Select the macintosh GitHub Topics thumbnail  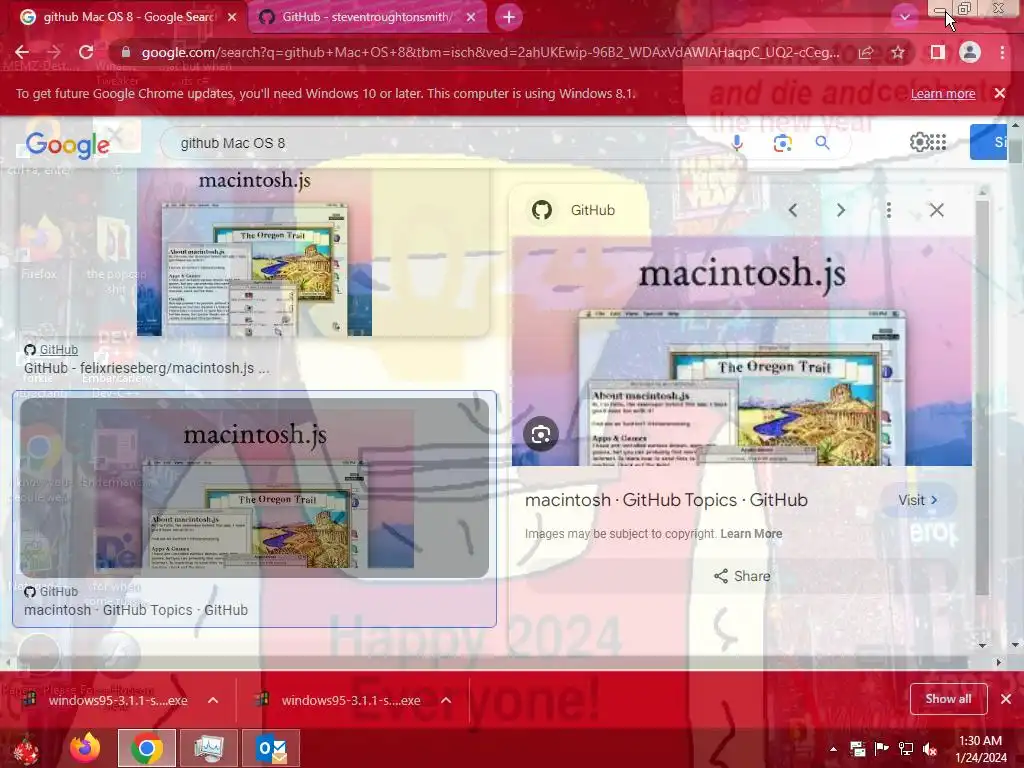point(255,488)
